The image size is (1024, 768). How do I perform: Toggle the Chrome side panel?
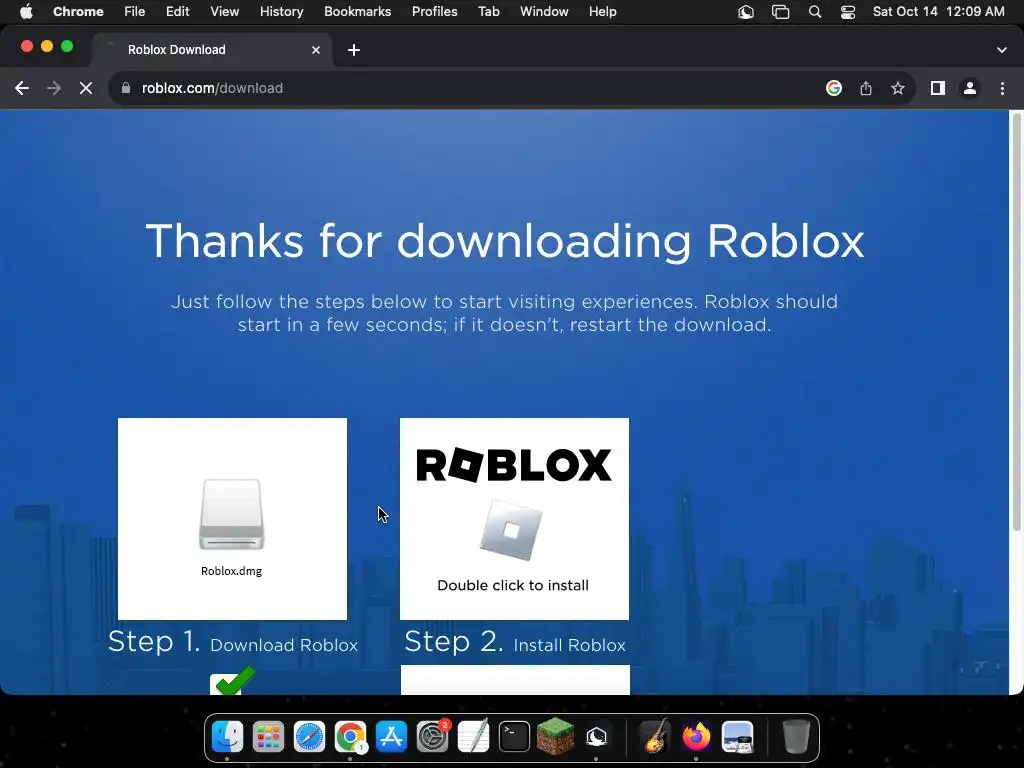click(x=938, y=88)
